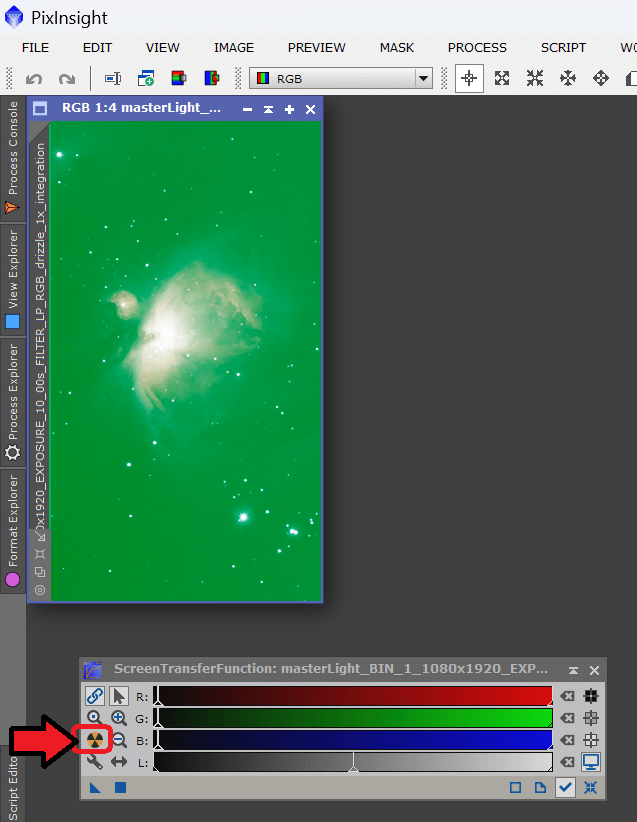Reset the L channel in STF
This screenshot has width=637, height=822.
click(567, 762)
